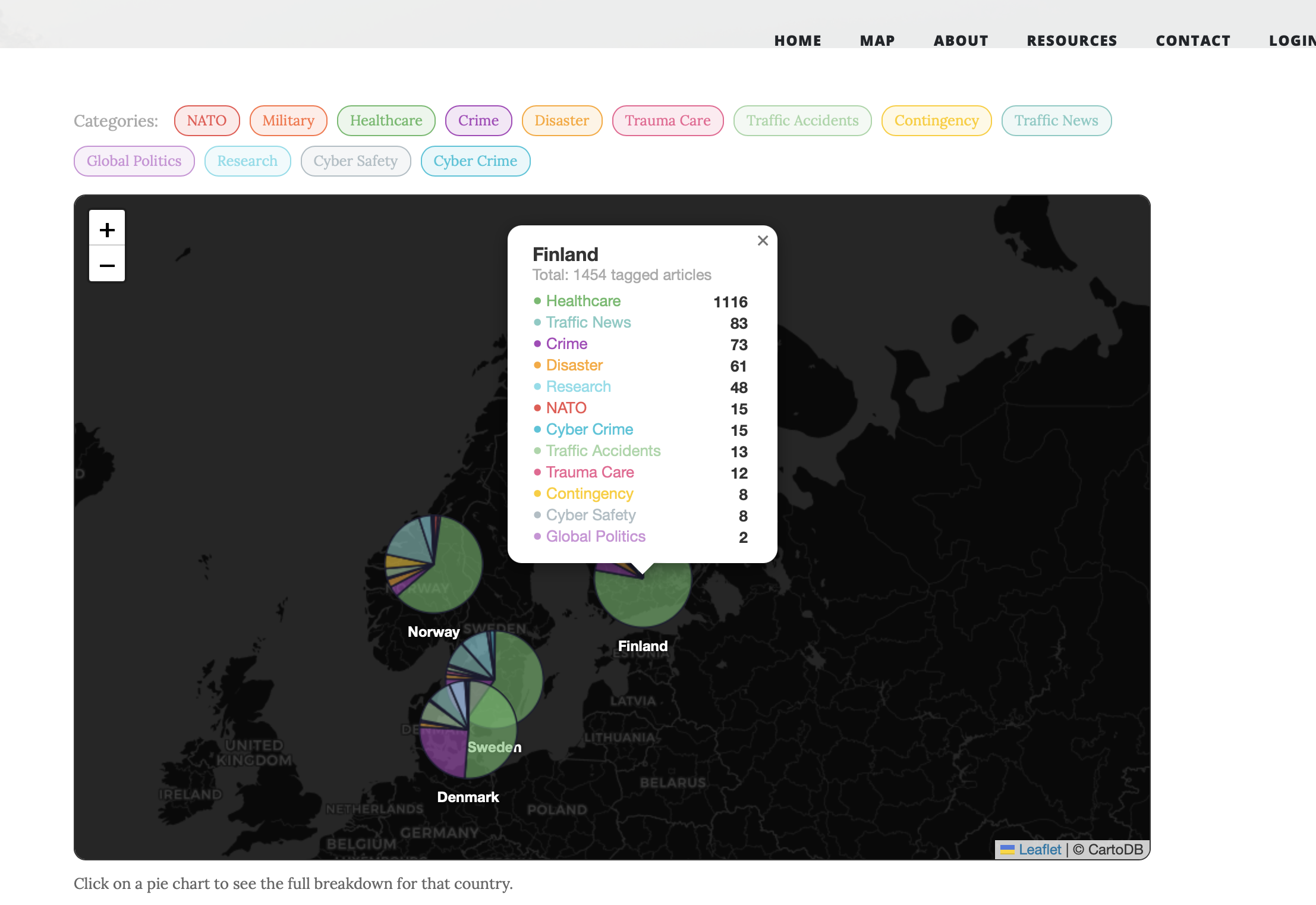Toggle the Trauma Care category chip
Screen dimensions: 1316x905
(668, 121)
